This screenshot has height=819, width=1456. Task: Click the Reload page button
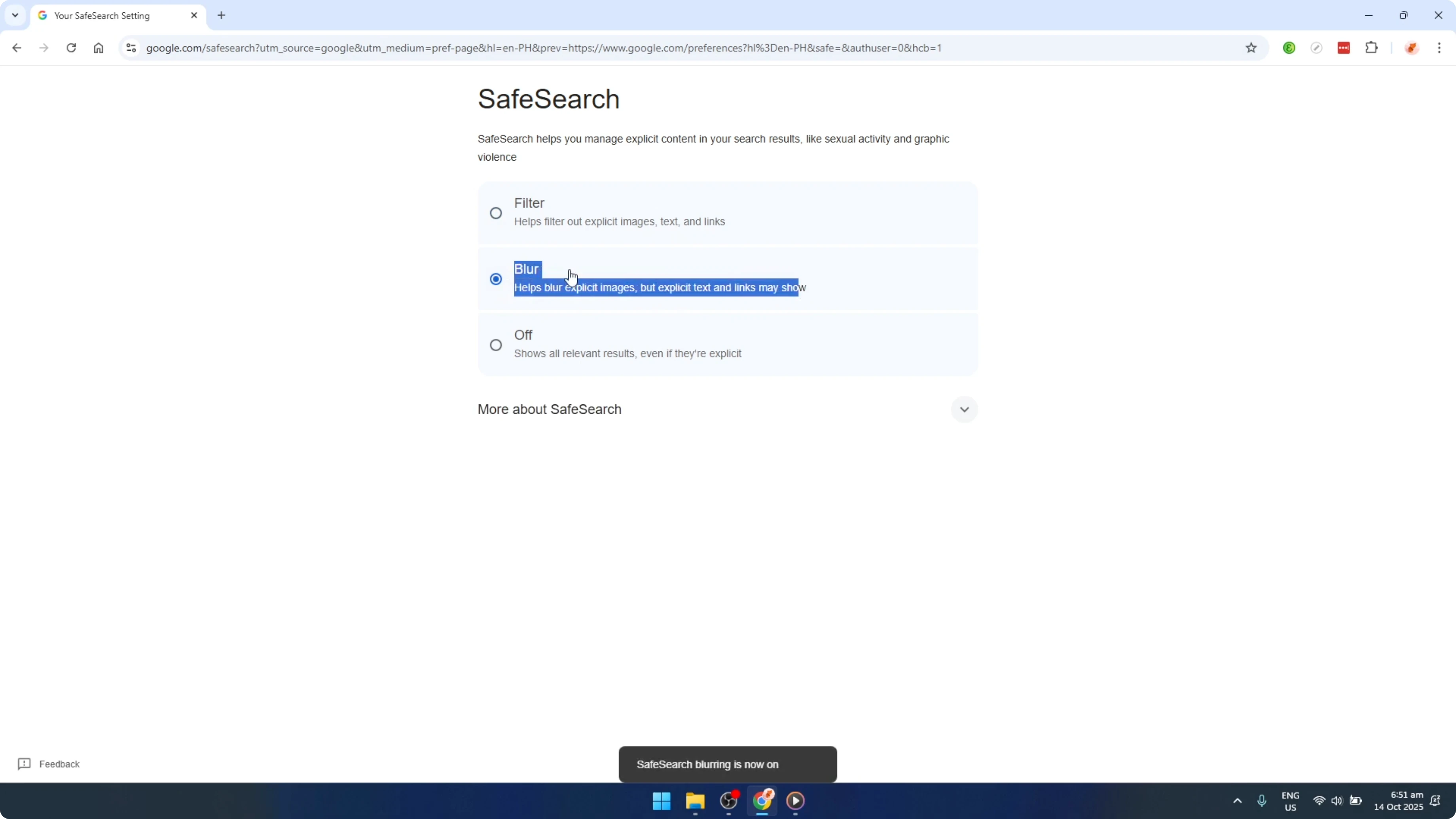(71, 48)
